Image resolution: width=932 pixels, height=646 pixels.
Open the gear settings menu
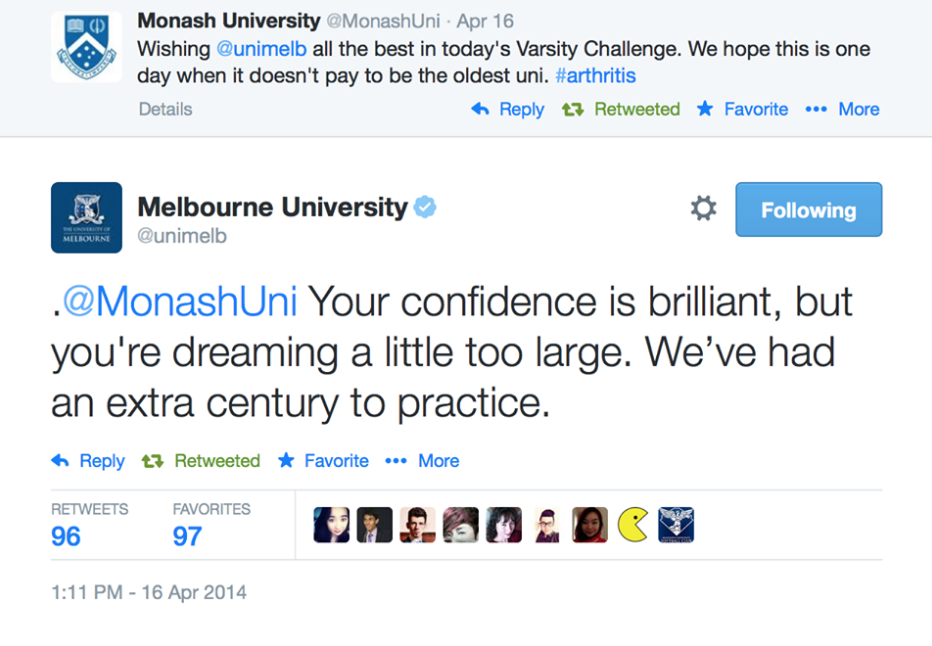pos(703,209)
